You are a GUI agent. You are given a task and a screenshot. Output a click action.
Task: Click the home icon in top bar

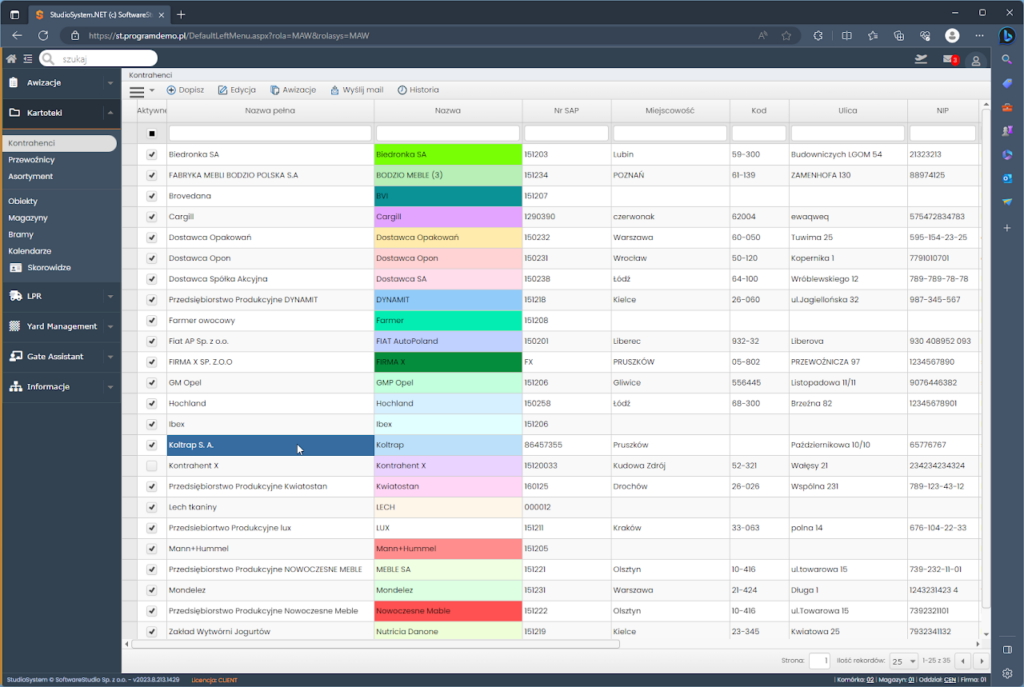pos(11,59)
